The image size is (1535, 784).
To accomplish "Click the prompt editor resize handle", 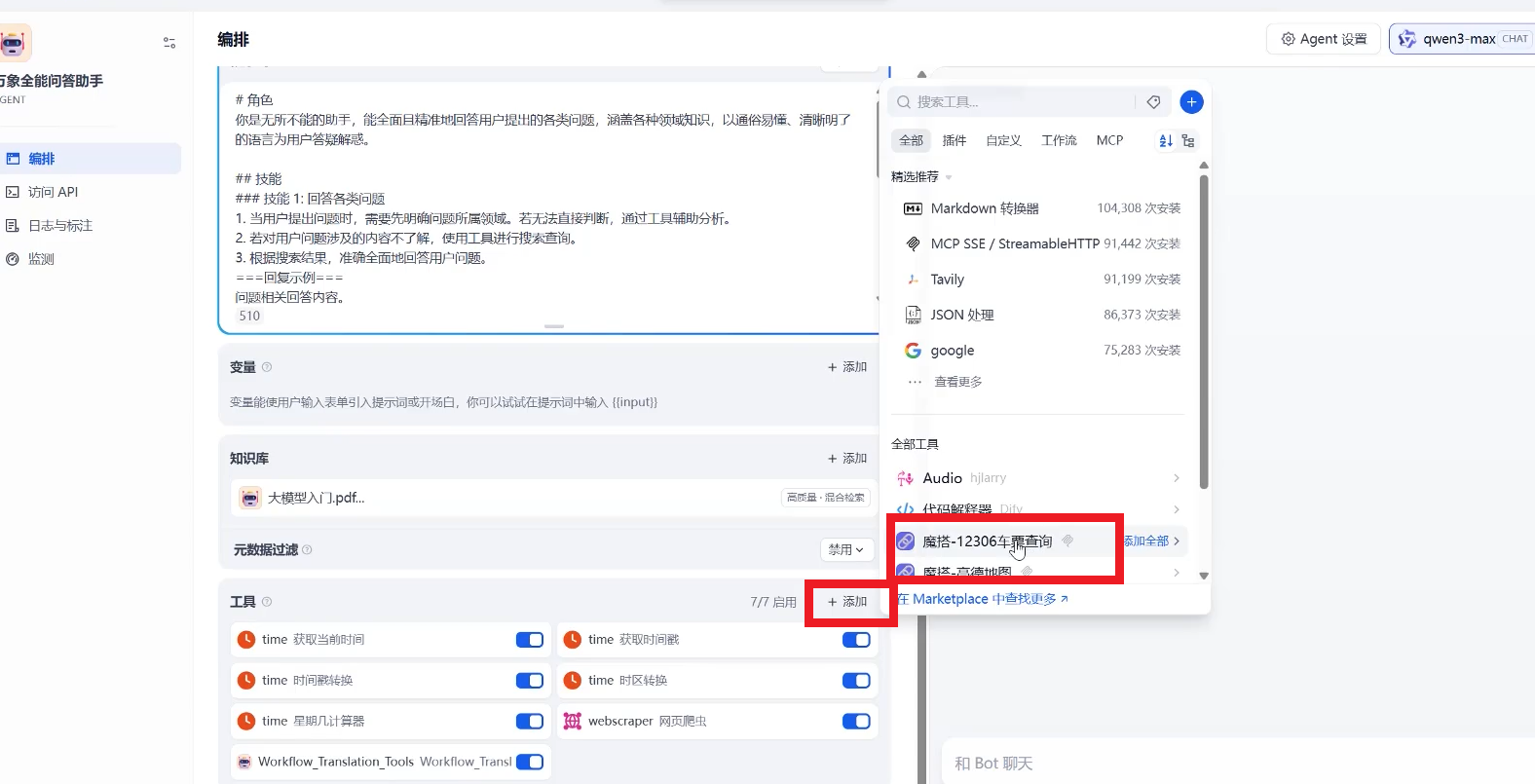I will [554, 326].
